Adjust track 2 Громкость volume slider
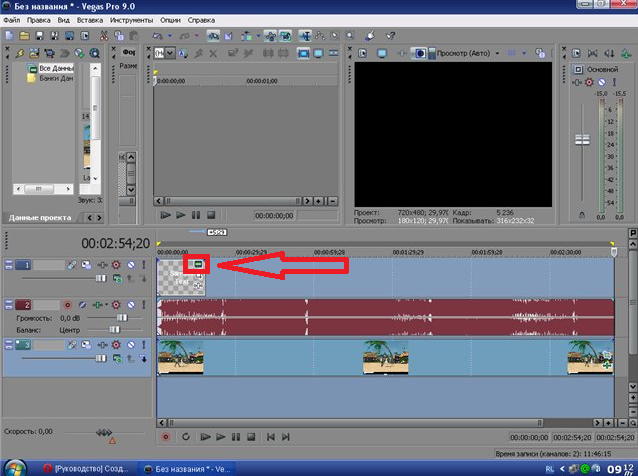638x476 pixels. click(x=122, y=317)
